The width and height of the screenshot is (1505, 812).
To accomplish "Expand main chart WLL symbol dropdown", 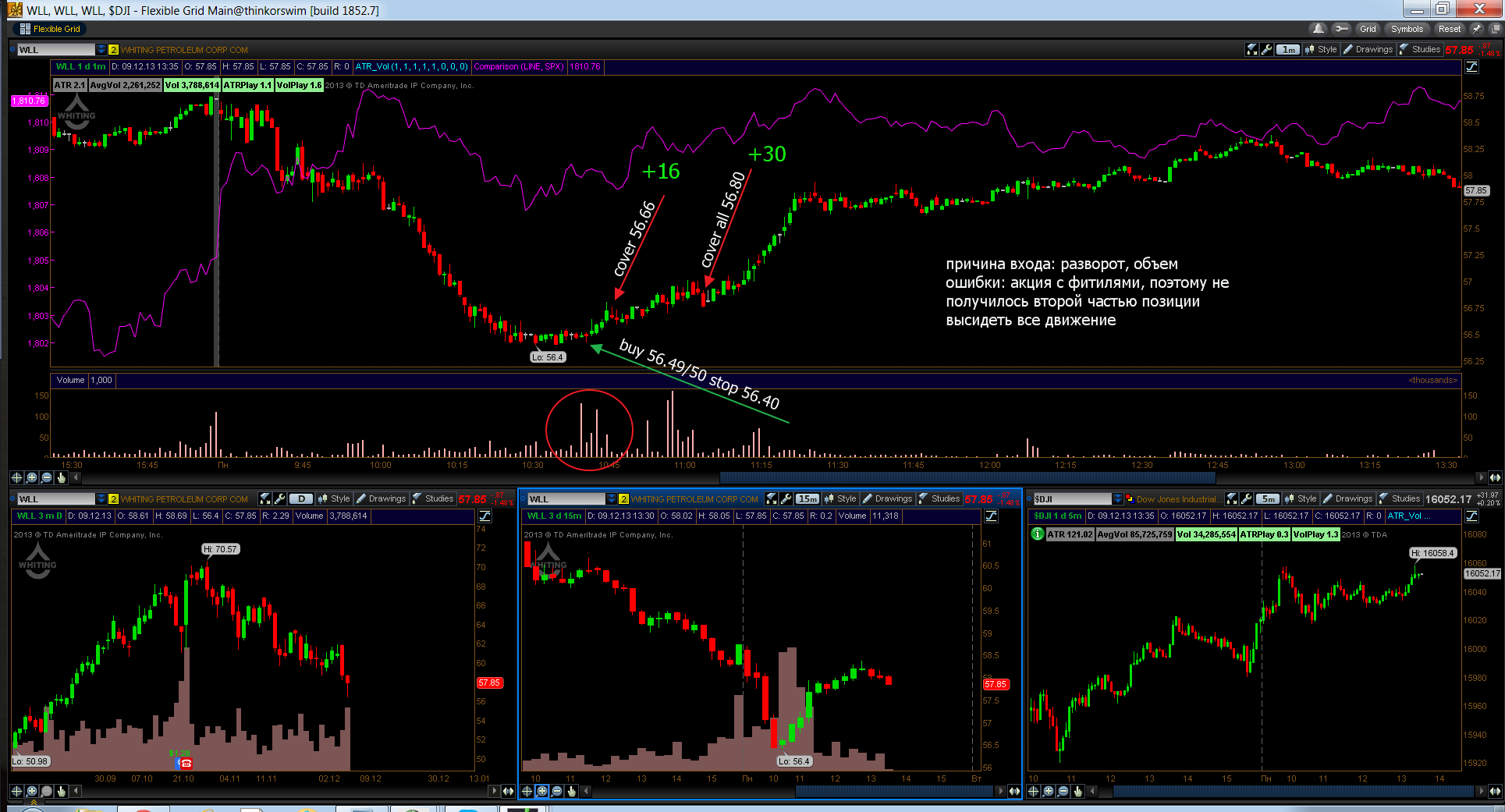I will click(x=101, y=50).
